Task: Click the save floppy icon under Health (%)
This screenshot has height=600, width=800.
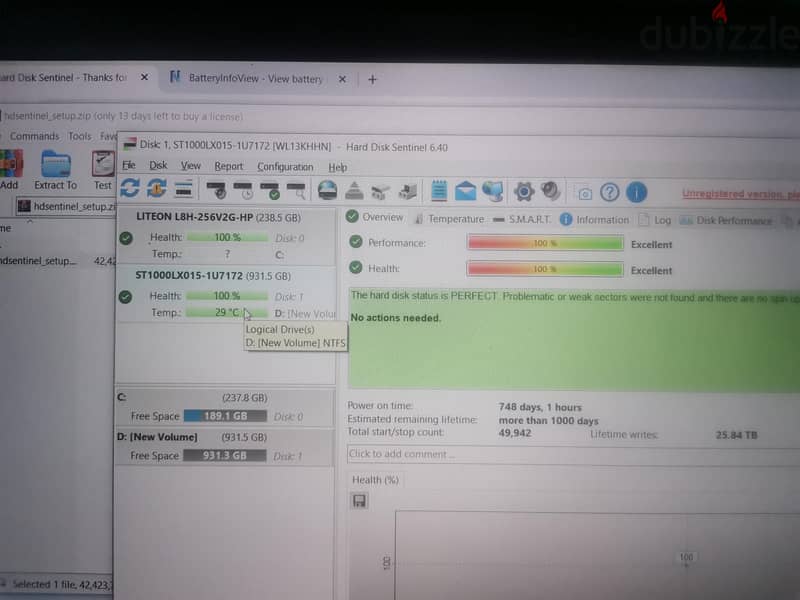Action: pyautogui.click(x=359, y=501)
